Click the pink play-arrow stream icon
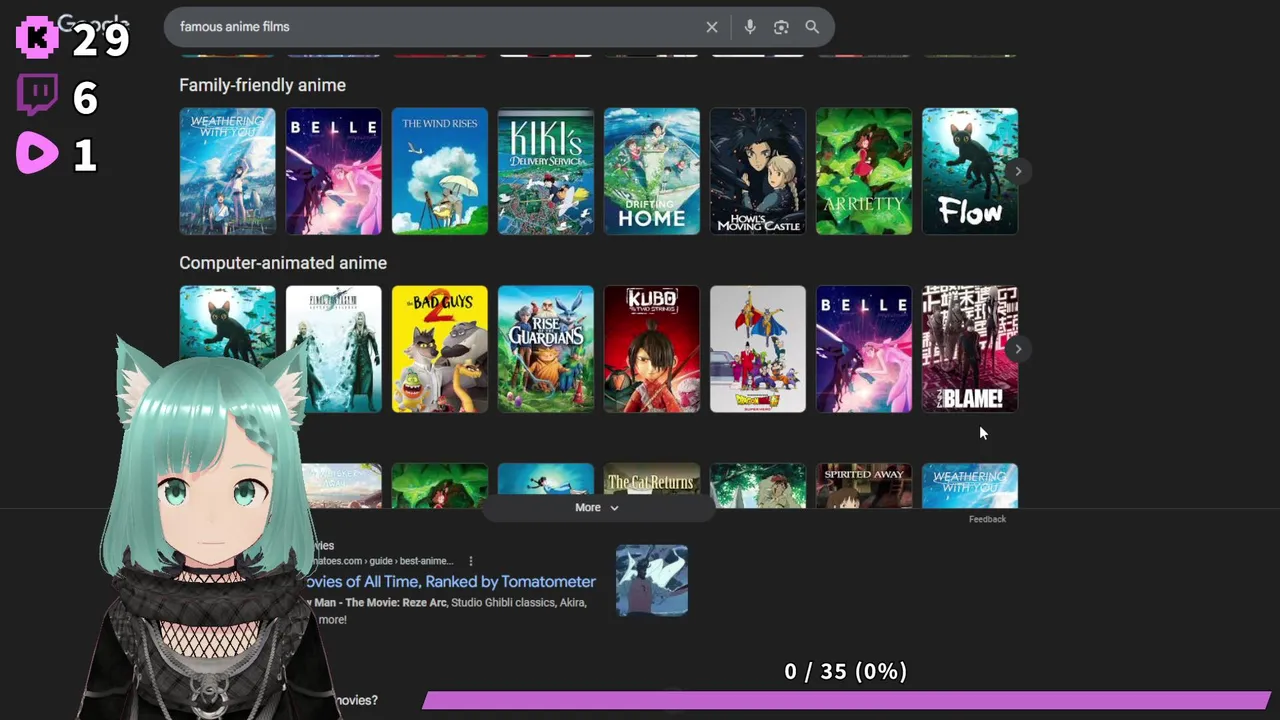The width and height of the screenshot is (1280, 720). coord(37,154)
